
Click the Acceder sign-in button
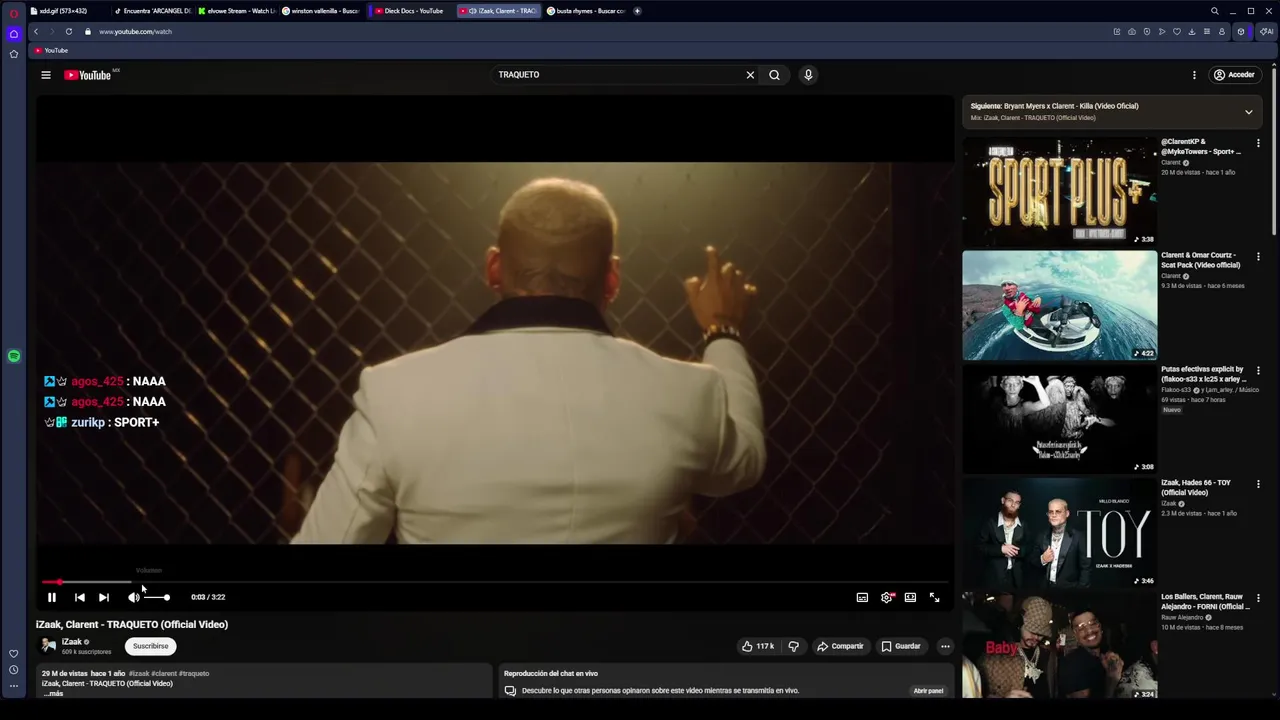[1234, 75]
